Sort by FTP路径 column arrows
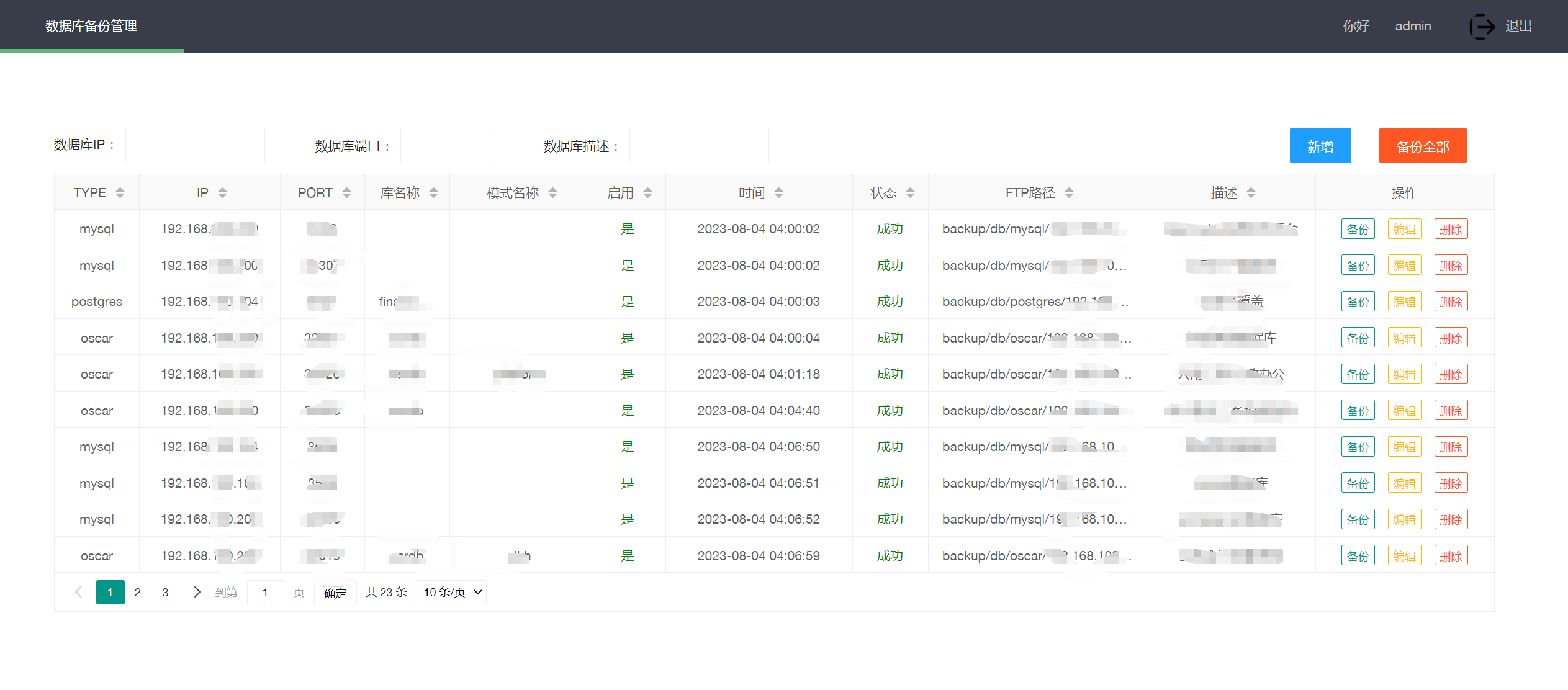Image resolution: width=1568 pixels, height=690 pixels. click(x=1070, y=193)
